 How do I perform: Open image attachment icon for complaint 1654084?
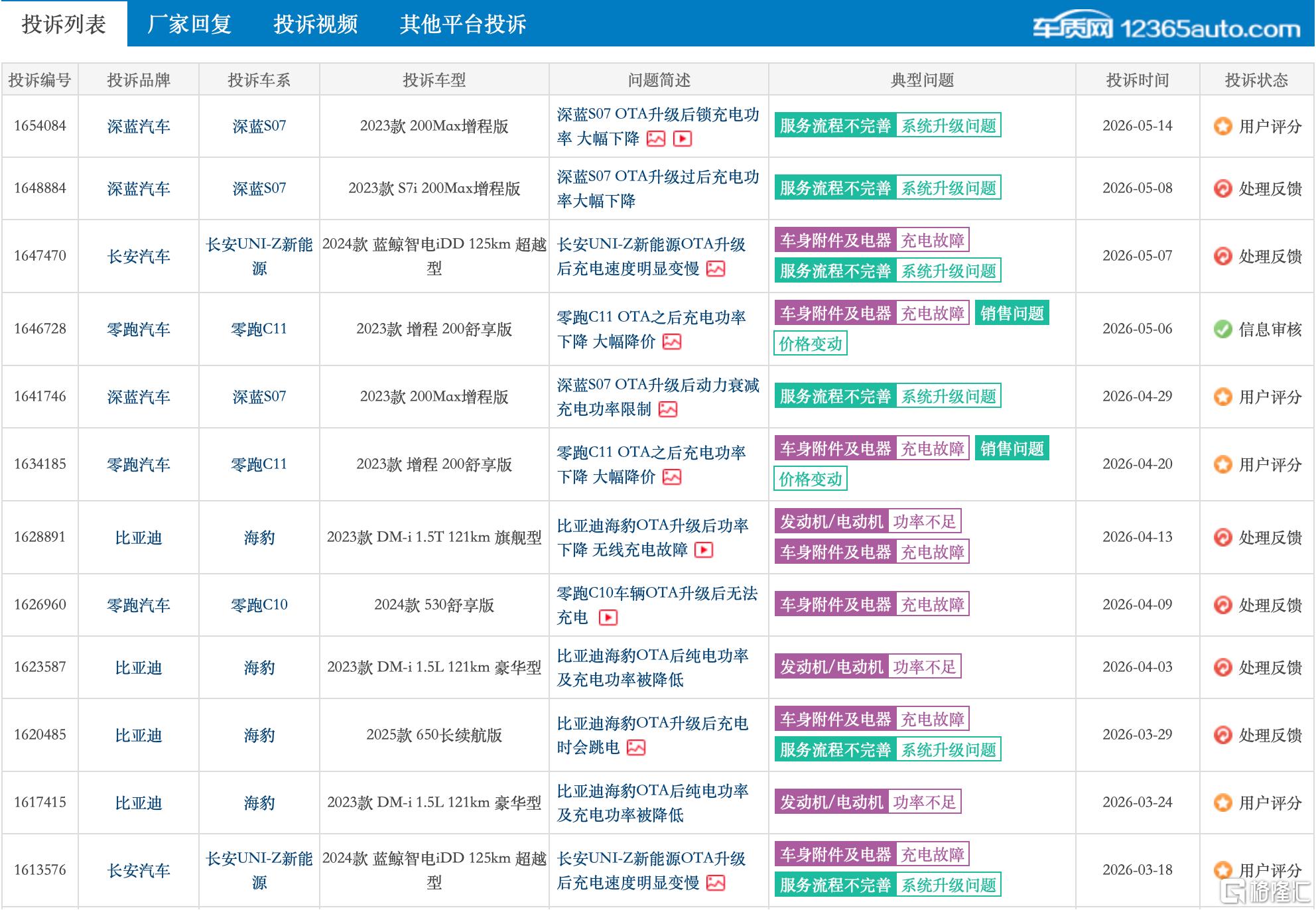pyautogui.click(x=656, y=139)
